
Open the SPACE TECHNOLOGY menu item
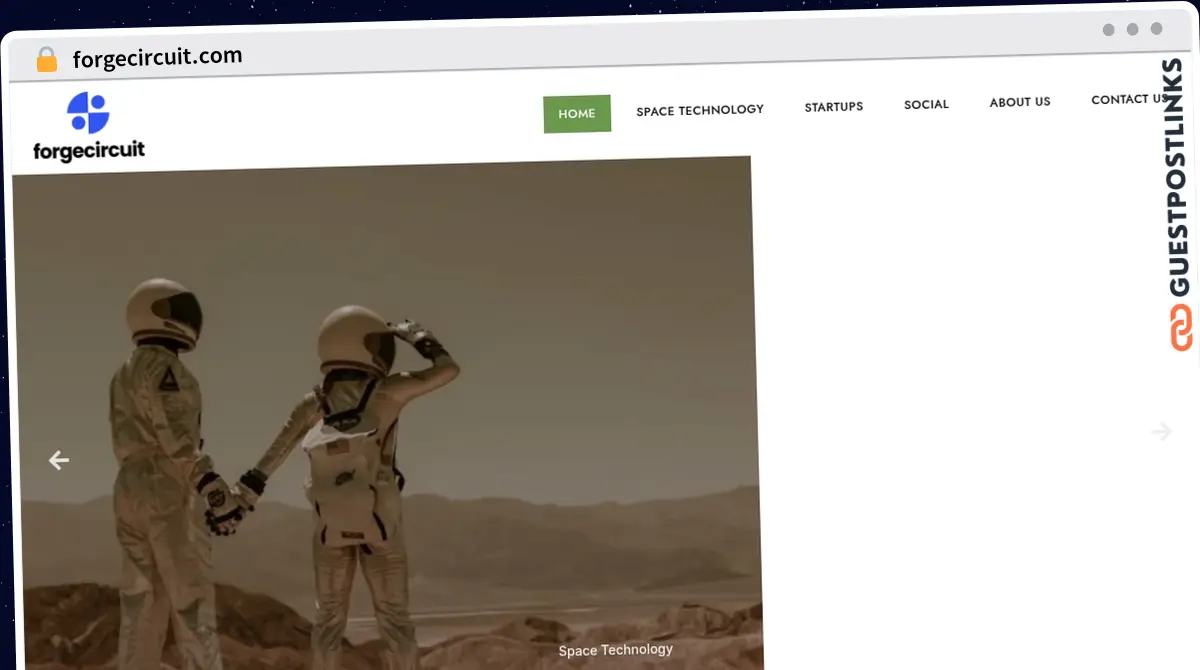[x=700, y=110]
